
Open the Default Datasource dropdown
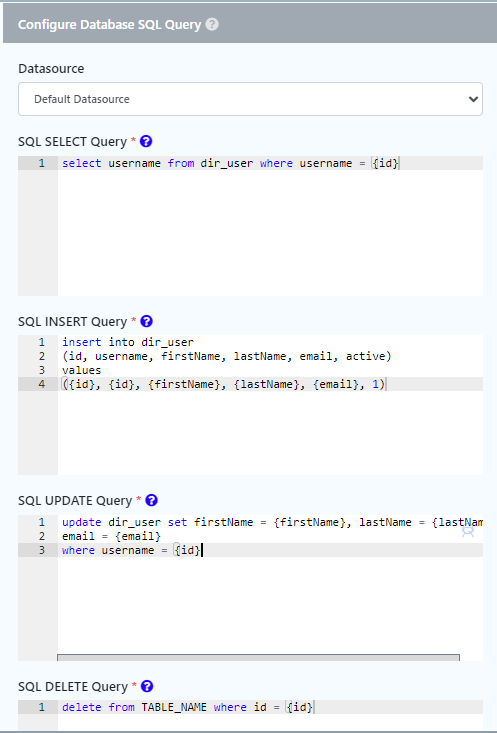[250, 99]
